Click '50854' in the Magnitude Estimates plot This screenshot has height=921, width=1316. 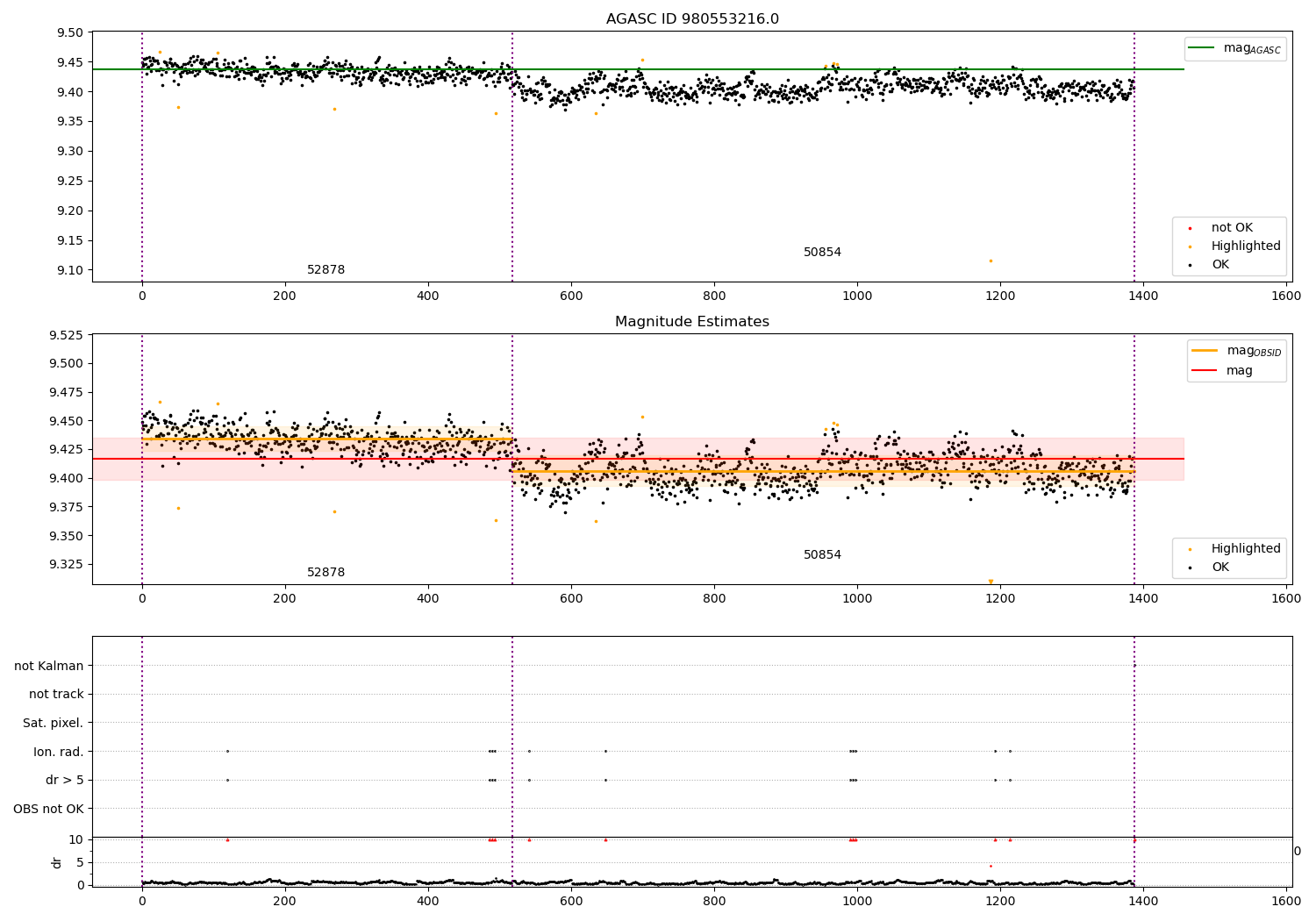[822, 555]
